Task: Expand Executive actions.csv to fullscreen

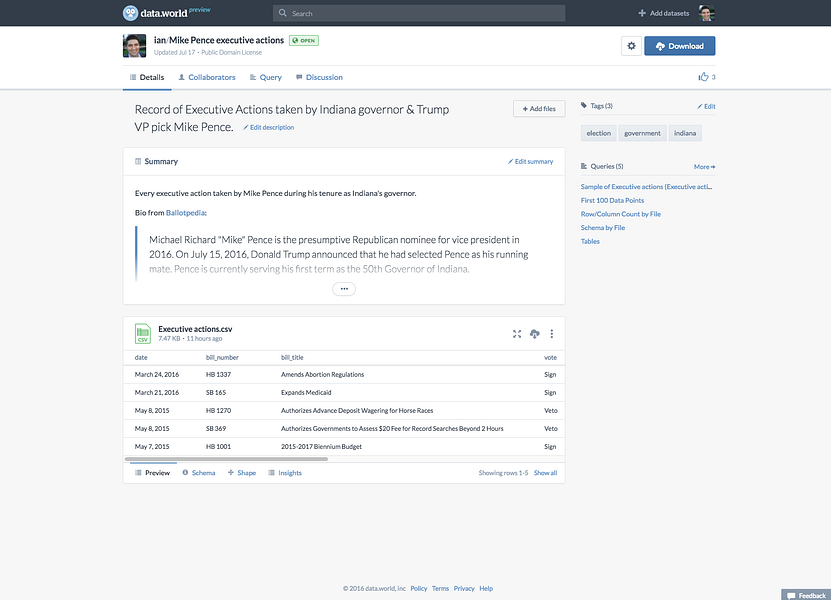Action: [517, 334]
